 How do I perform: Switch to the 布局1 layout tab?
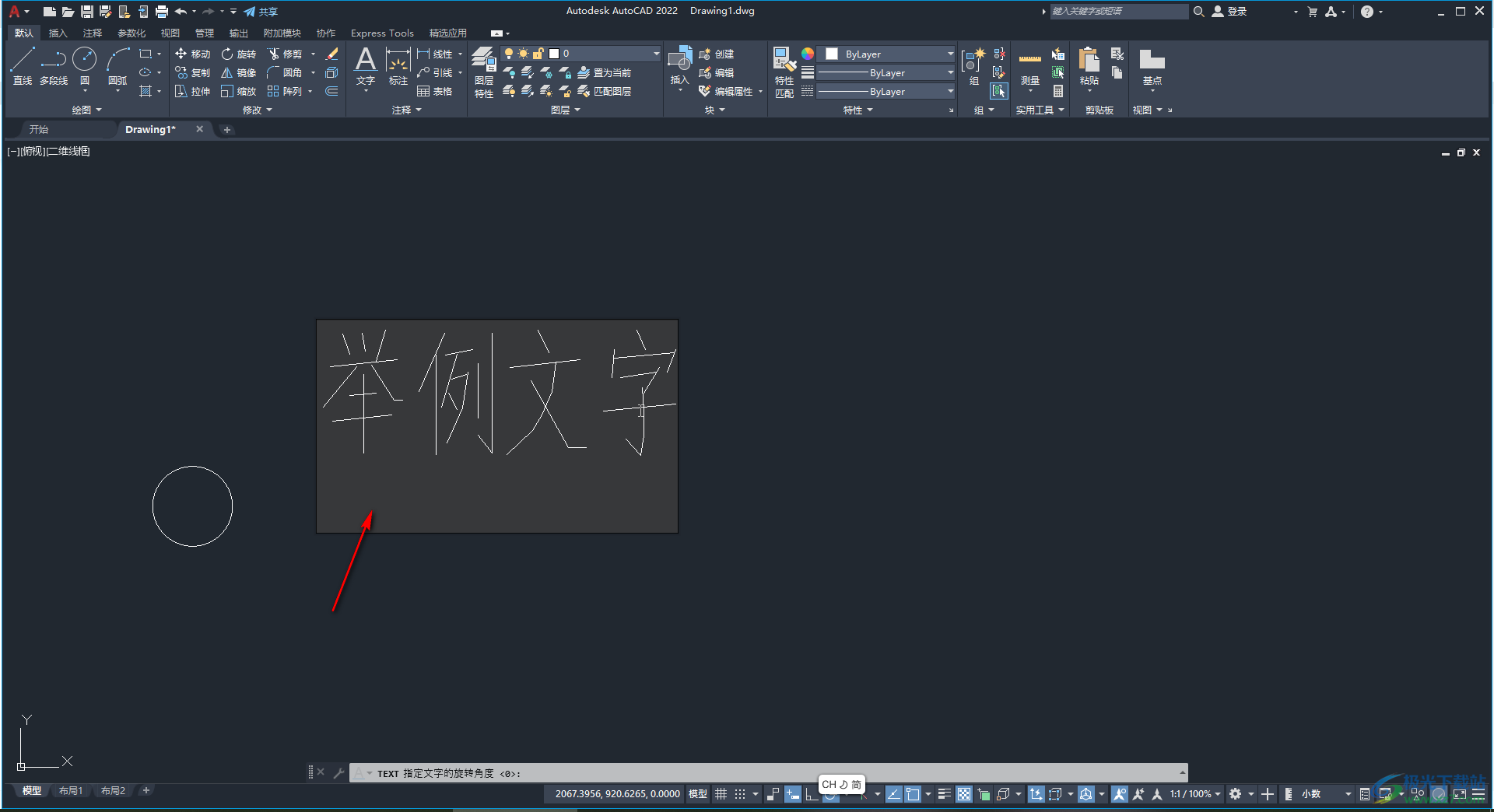coord(71,791)
